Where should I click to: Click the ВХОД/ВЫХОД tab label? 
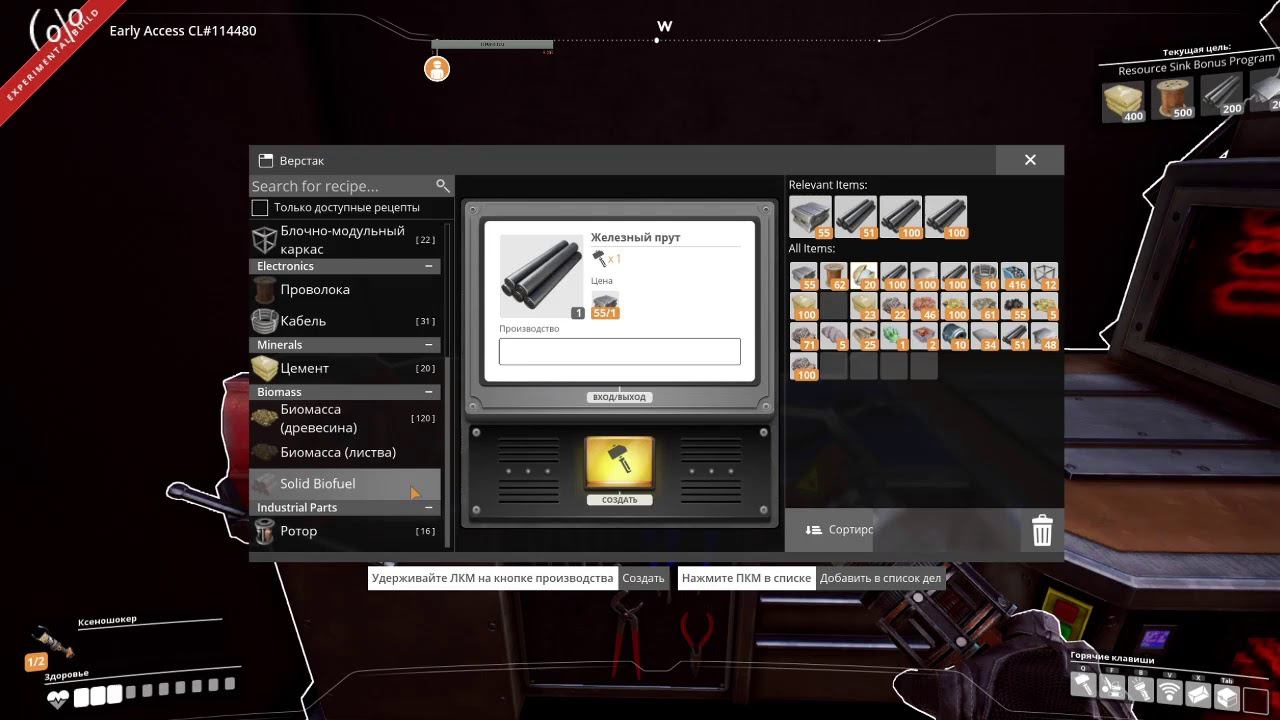click(620, 397)
